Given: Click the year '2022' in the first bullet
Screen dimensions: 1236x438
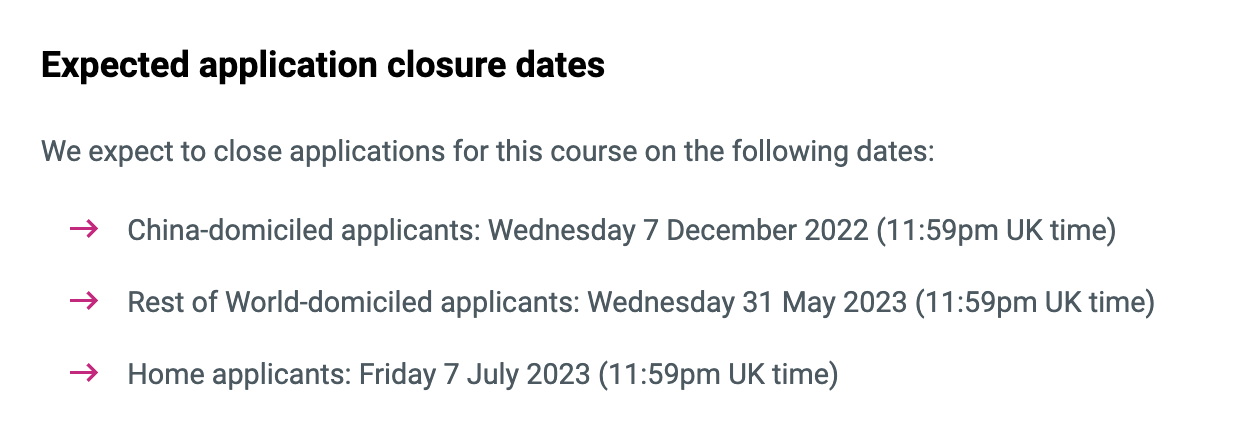Looking at the screenshot, I should (836, 231).
